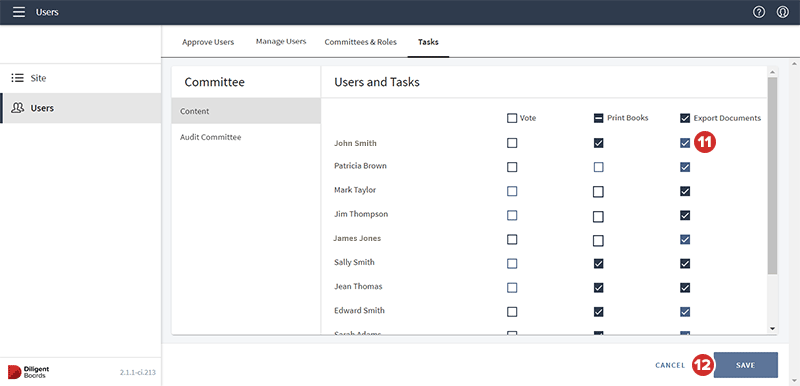This screenshot has height=386, width=800.
Task: Uncheck Print Books for Jean Thomas
Action: click(x=598, y=288)
